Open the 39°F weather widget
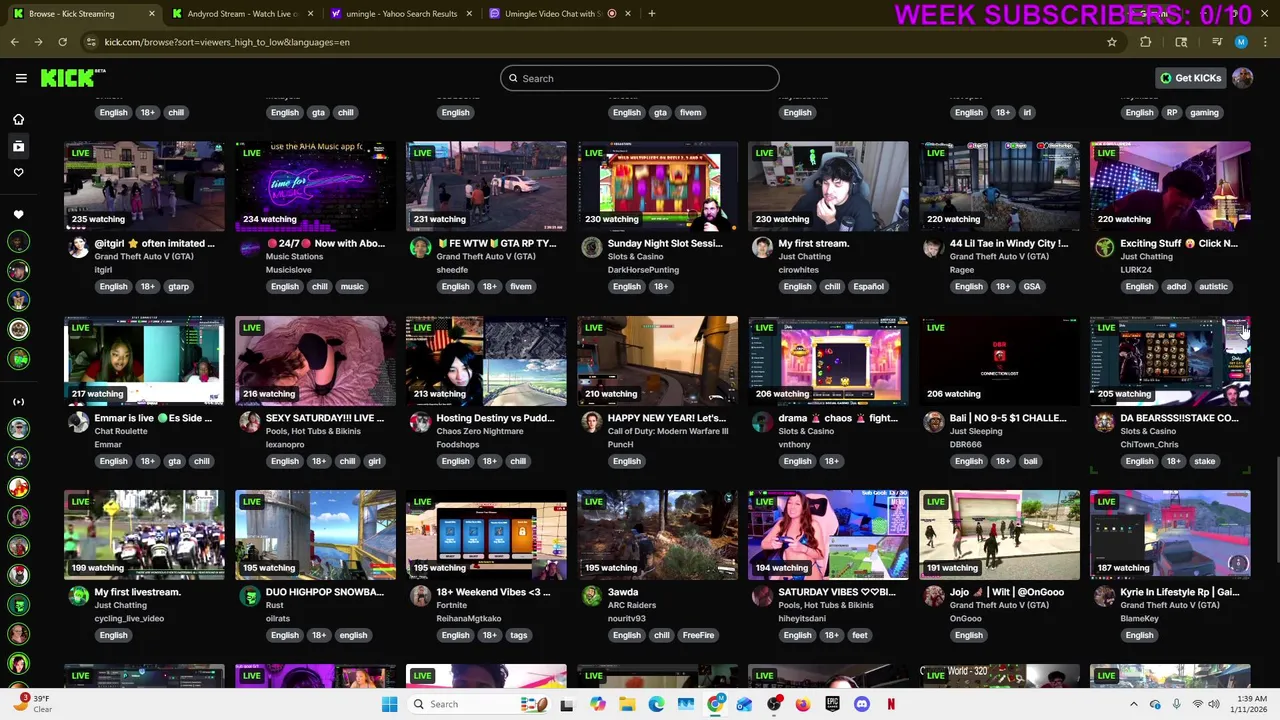This screenshot has width=1280, height=720. click(x=34, y=704)
